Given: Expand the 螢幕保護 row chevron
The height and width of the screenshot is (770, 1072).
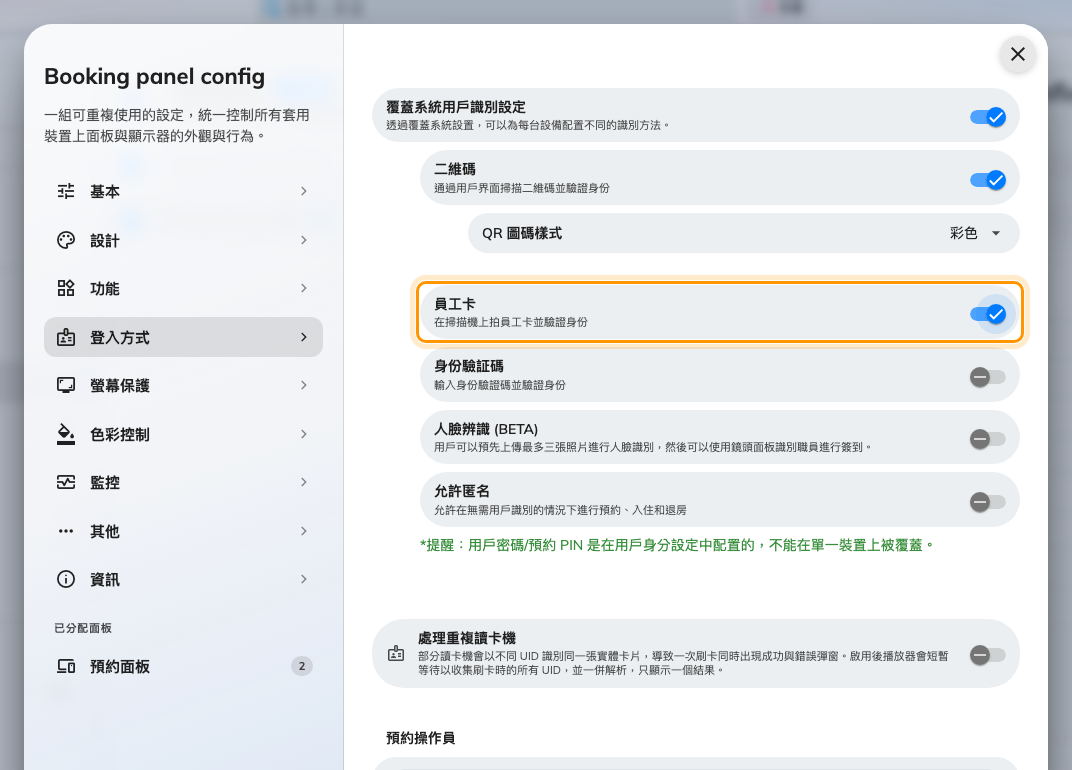Looking at the screenshot, I should (x=304, y=385).
